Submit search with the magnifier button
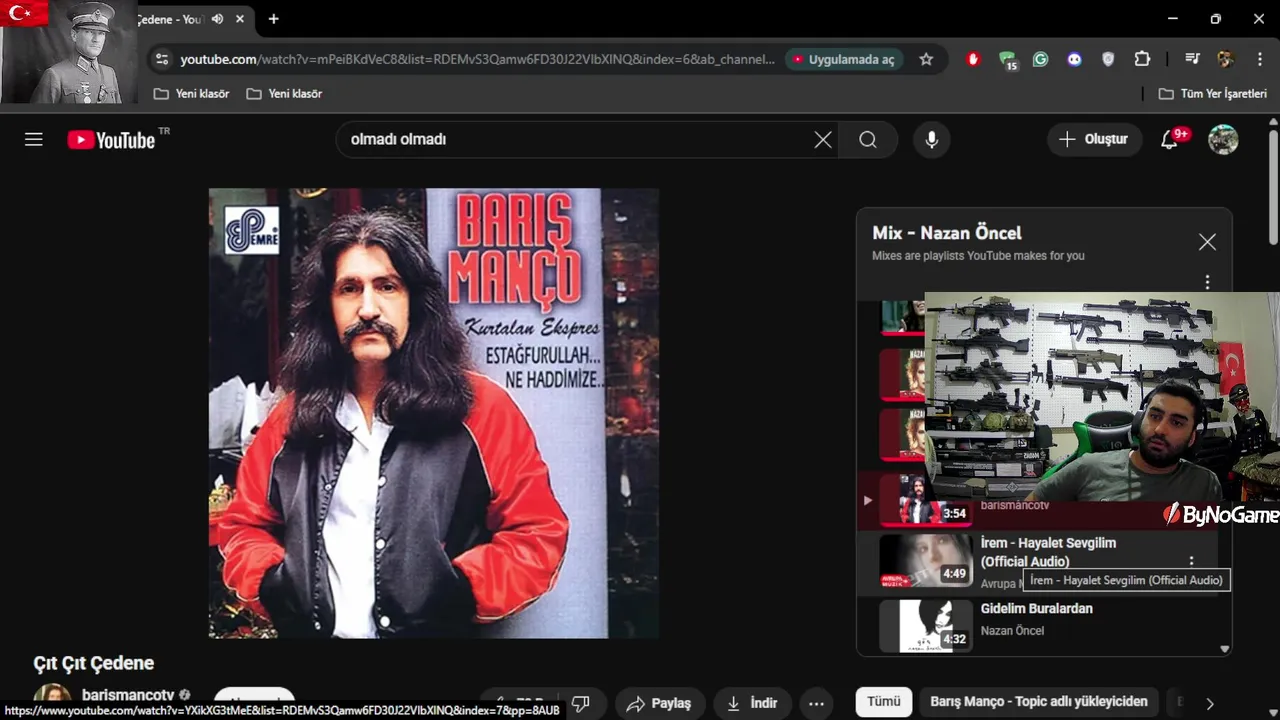Screen dimensions: 1280x720 [868, 140]
